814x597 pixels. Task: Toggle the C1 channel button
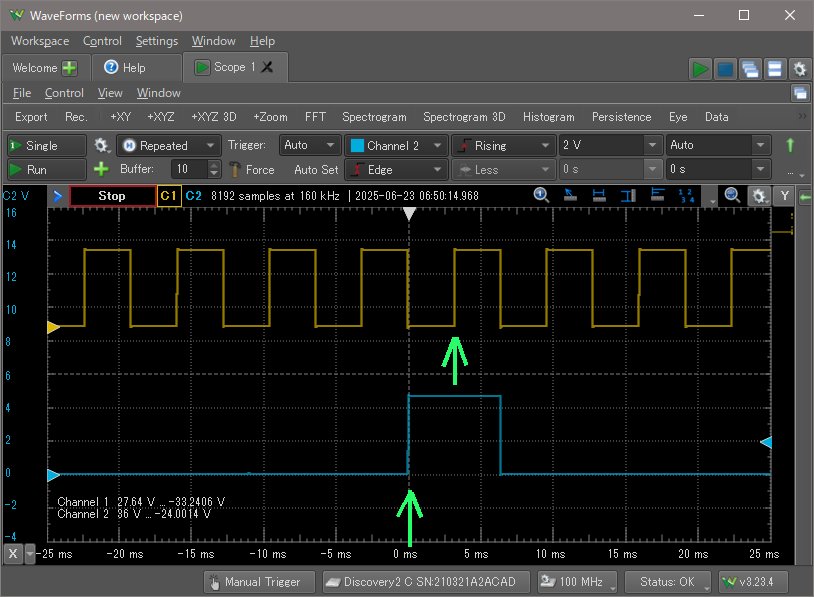pyautogui.click(x=169, y=196)
